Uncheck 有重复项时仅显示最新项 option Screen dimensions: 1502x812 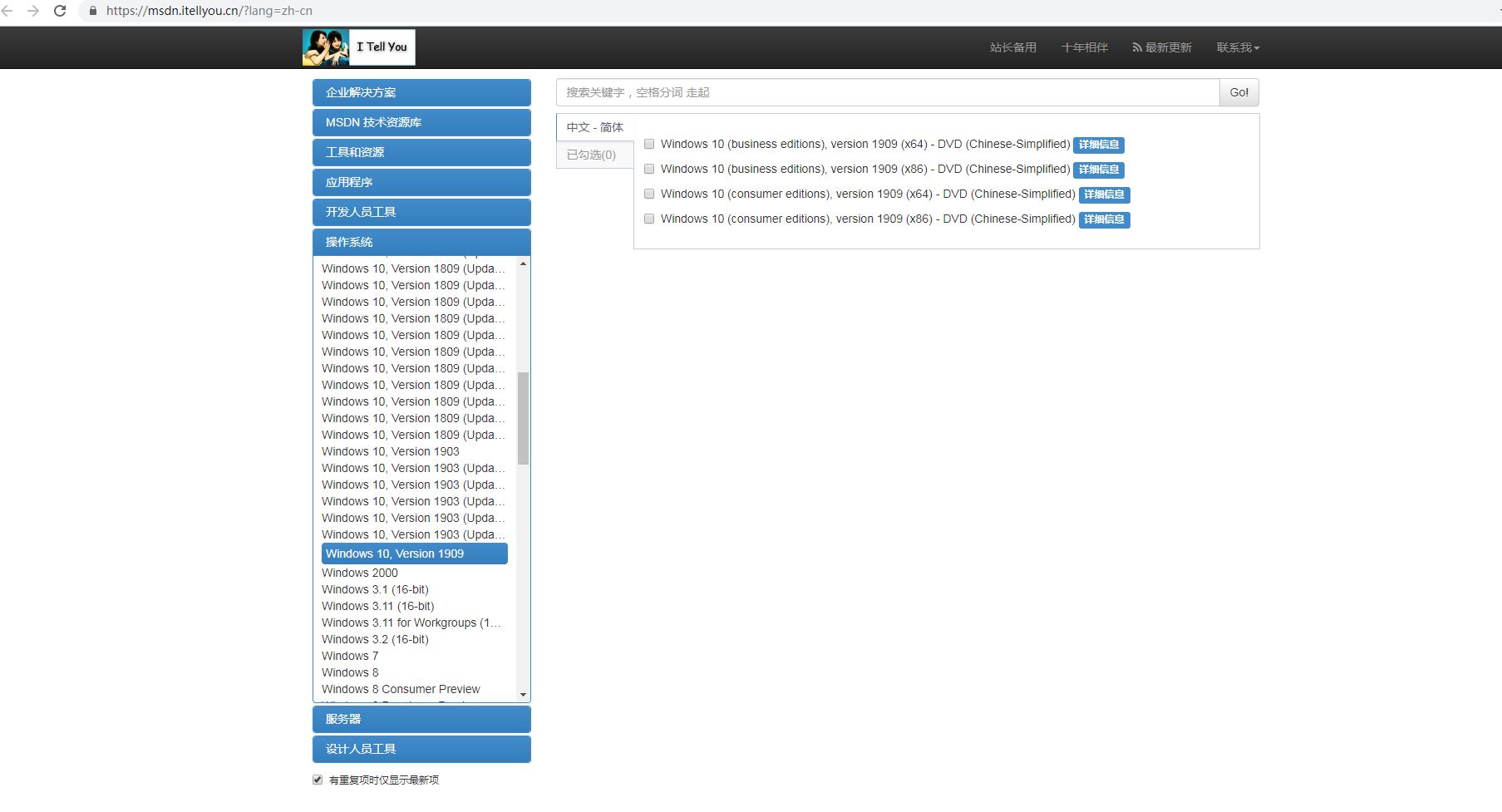318,780
